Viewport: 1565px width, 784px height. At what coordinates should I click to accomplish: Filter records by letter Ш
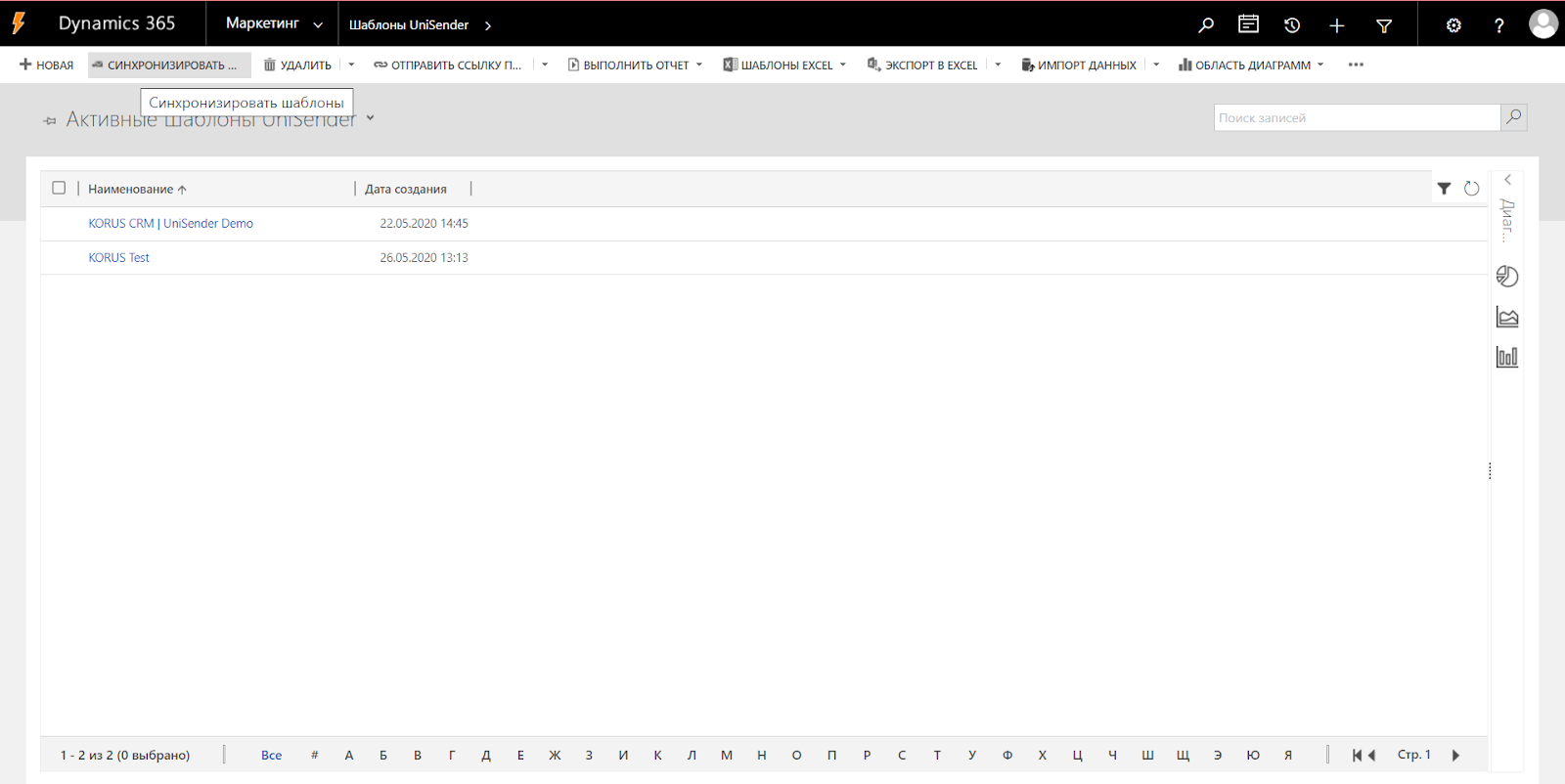click(1147, 755)
